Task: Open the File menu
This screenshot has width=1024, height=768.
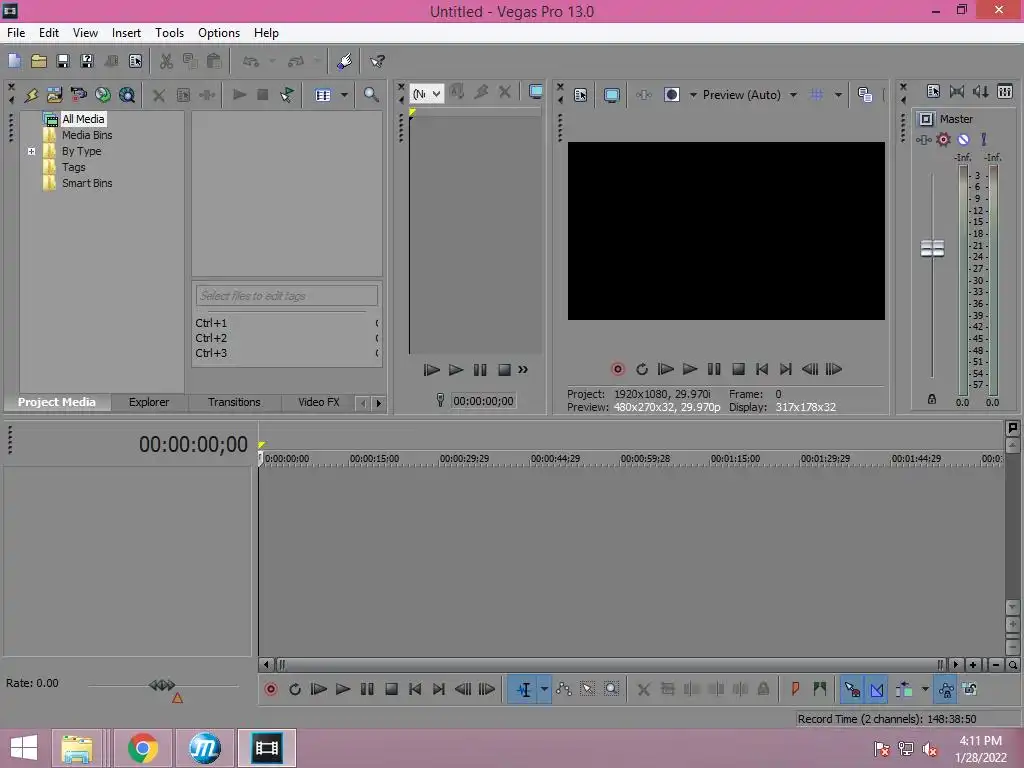Action: 16,33
